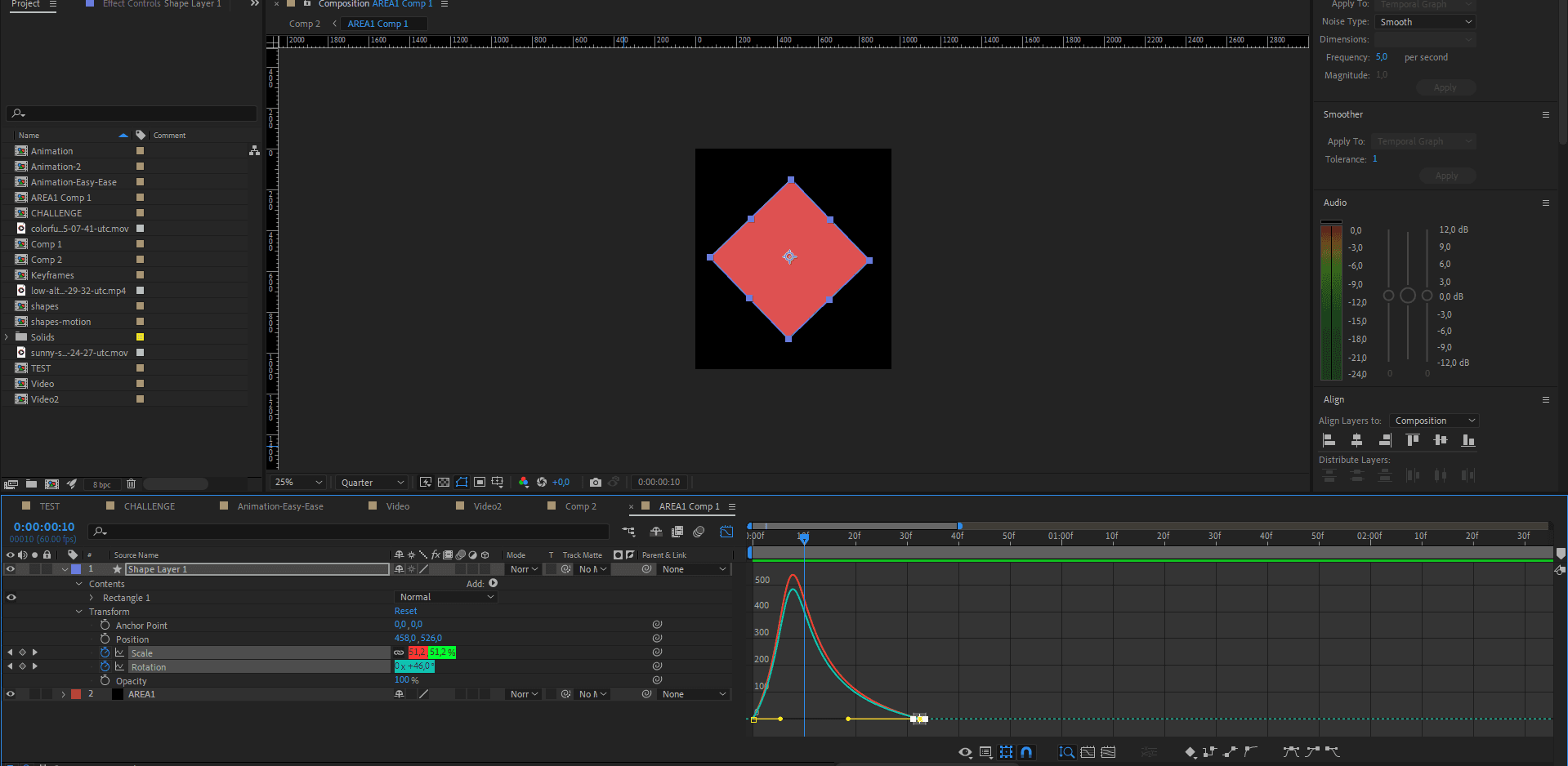This screenshot has height=766, width=1568.
Task: Click the center audio level slider knob
Action: (1408, 296)
